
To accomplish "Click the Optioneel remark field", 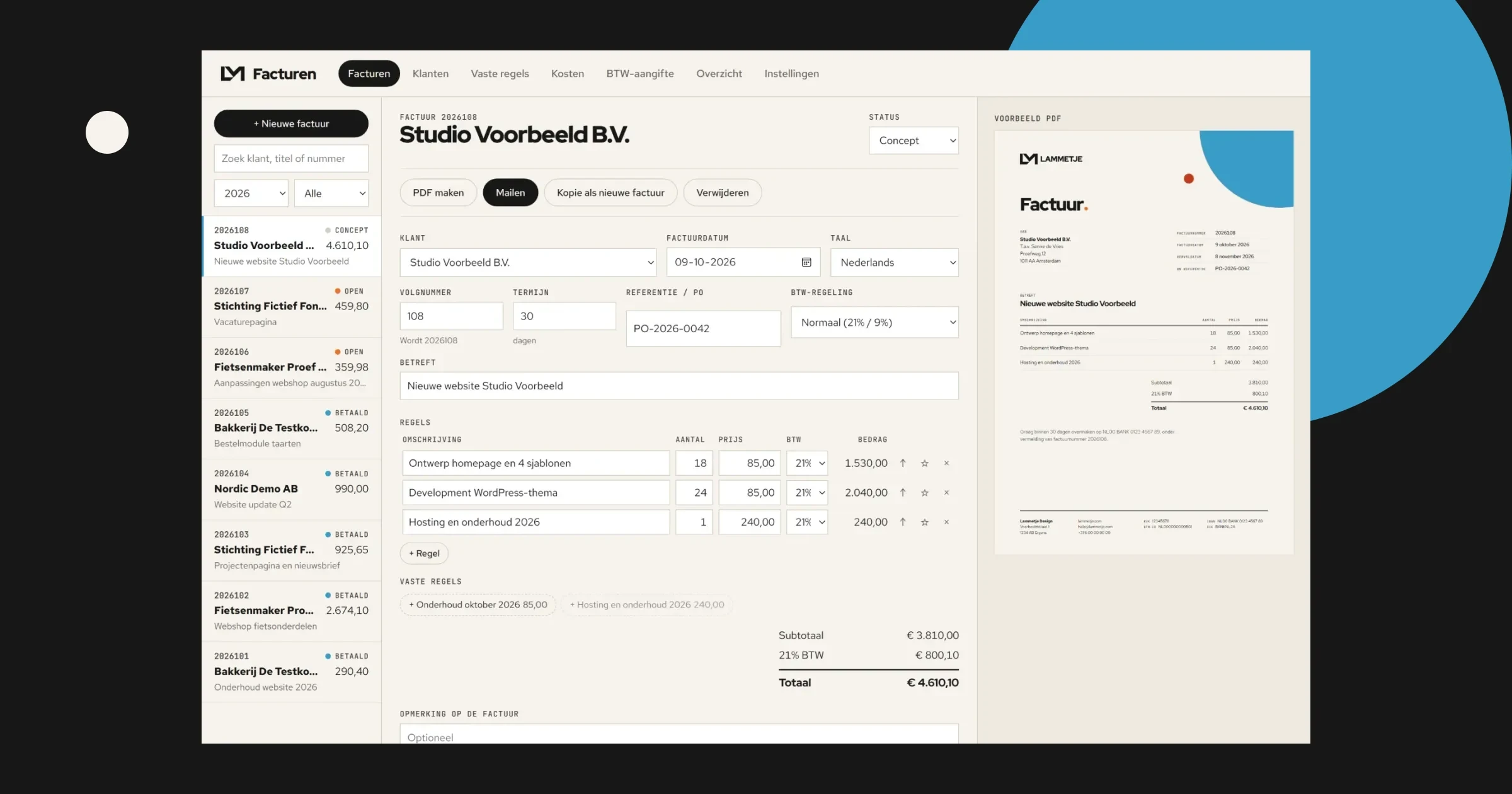I will coord(679,734).
